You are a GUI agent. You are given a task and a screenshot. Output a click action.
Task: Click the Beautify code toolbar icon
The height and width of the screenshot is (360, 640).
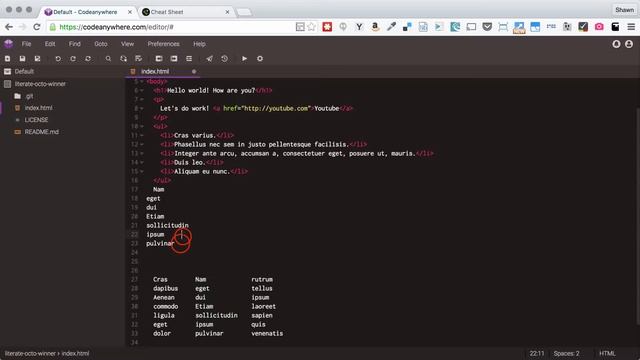coord(138,59)
